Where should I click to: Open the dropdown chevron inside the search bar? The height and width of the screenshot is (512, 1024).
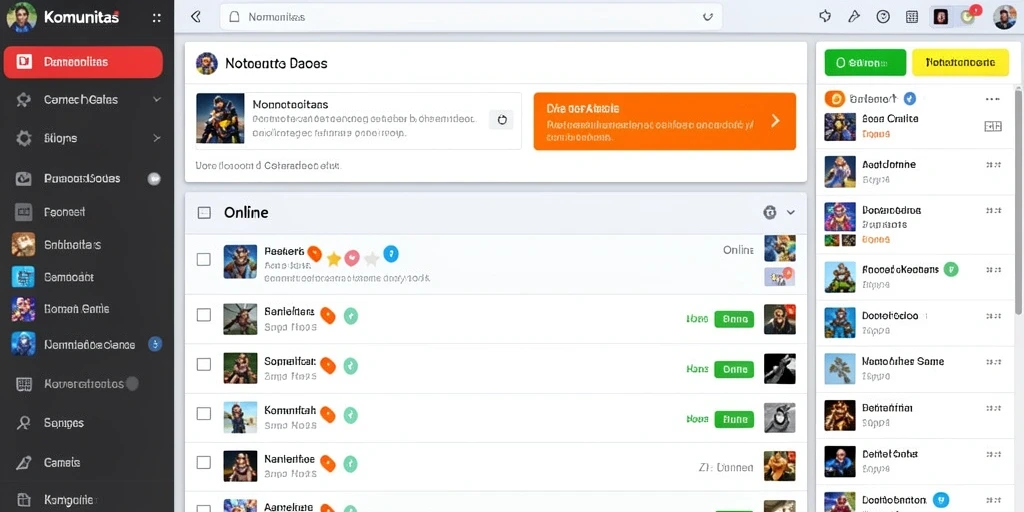tap(707, 17)
